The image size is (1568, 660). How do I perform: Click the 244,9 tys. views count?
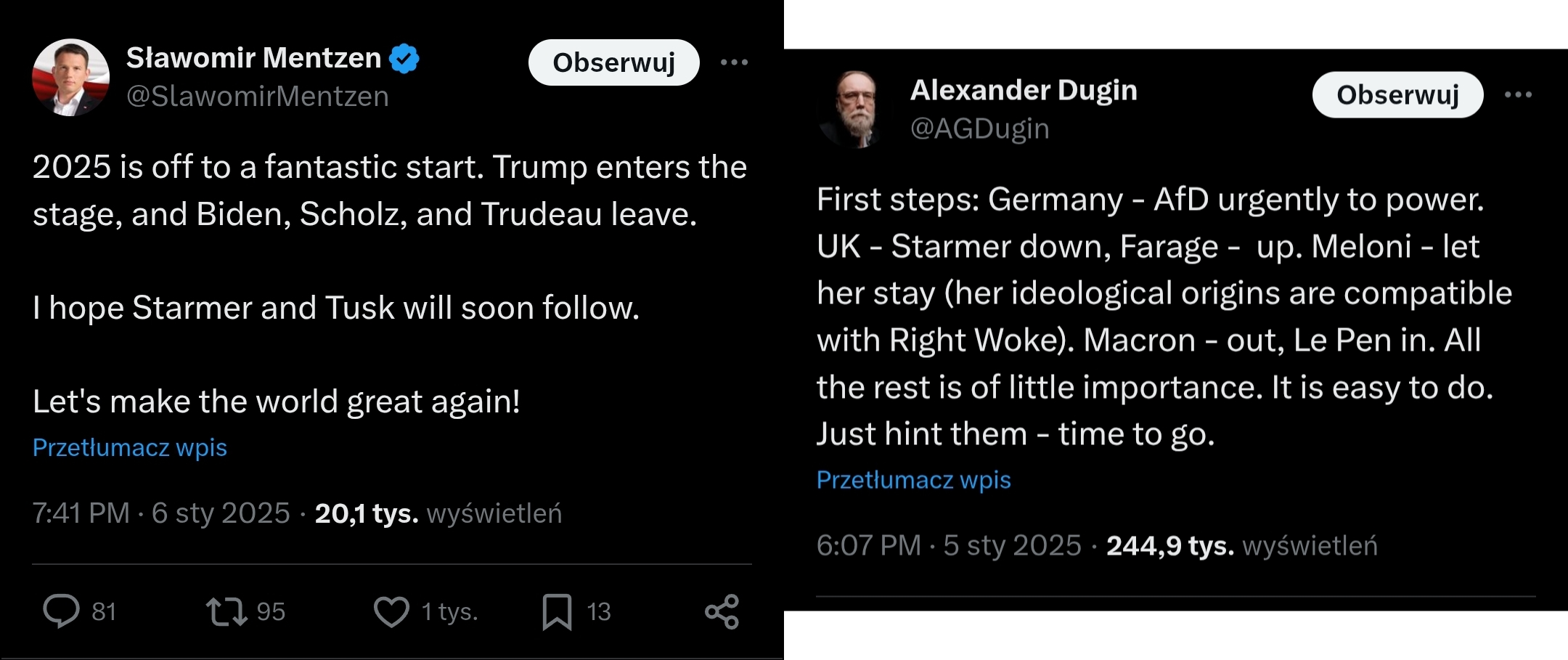(x=1169, y=546)
